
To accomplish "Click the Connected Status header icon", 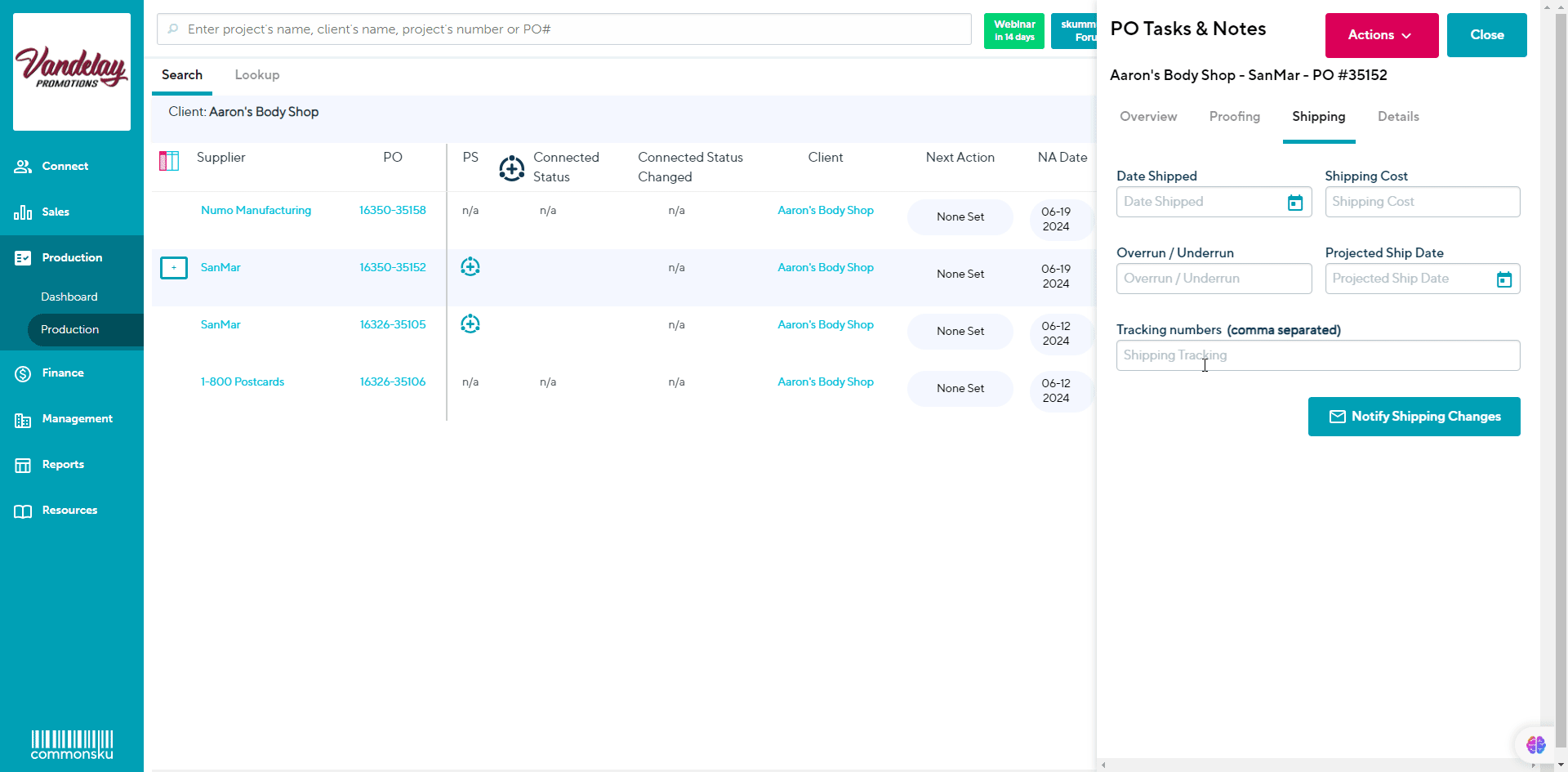I will 512,168.
